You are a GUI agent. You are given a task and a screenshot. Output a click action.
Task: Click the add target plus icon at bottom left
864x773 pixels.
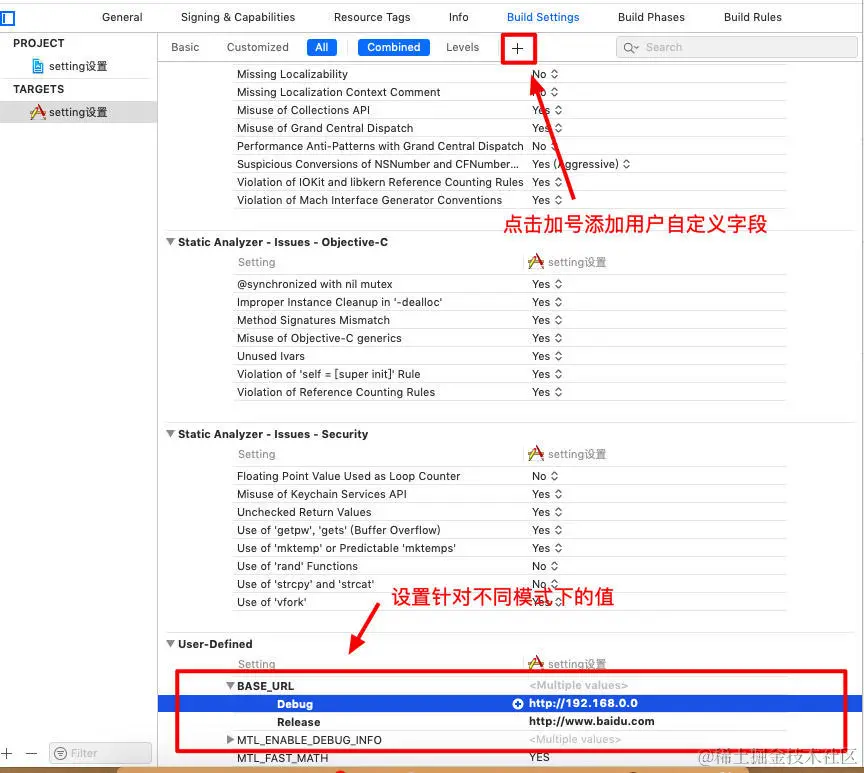7,753
